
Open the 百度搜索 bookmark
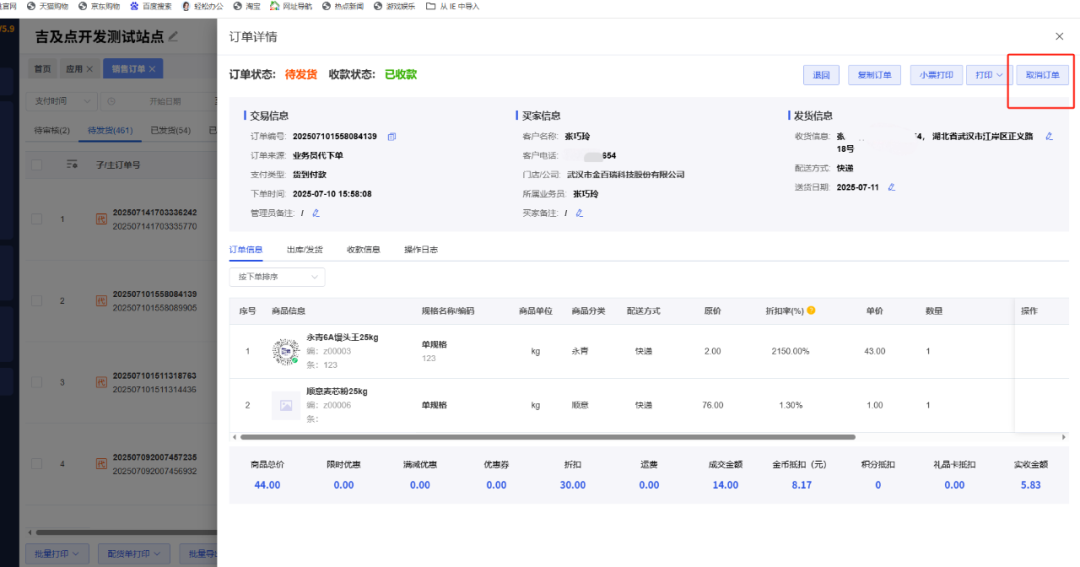coord(151,6)
